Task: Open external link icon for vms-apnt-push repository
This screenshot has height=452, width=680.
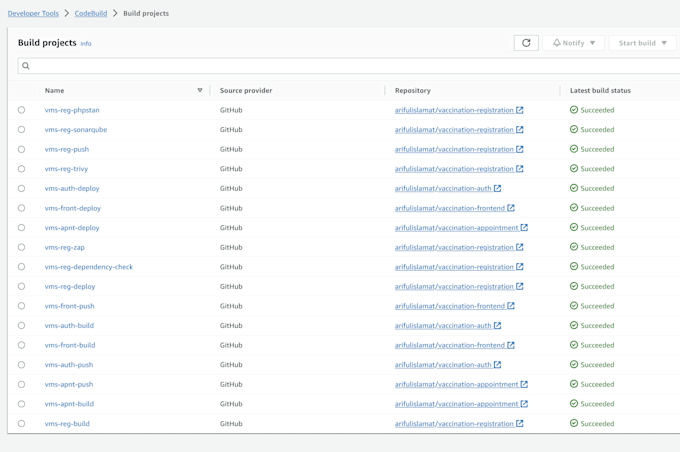Action: point(524,384)
